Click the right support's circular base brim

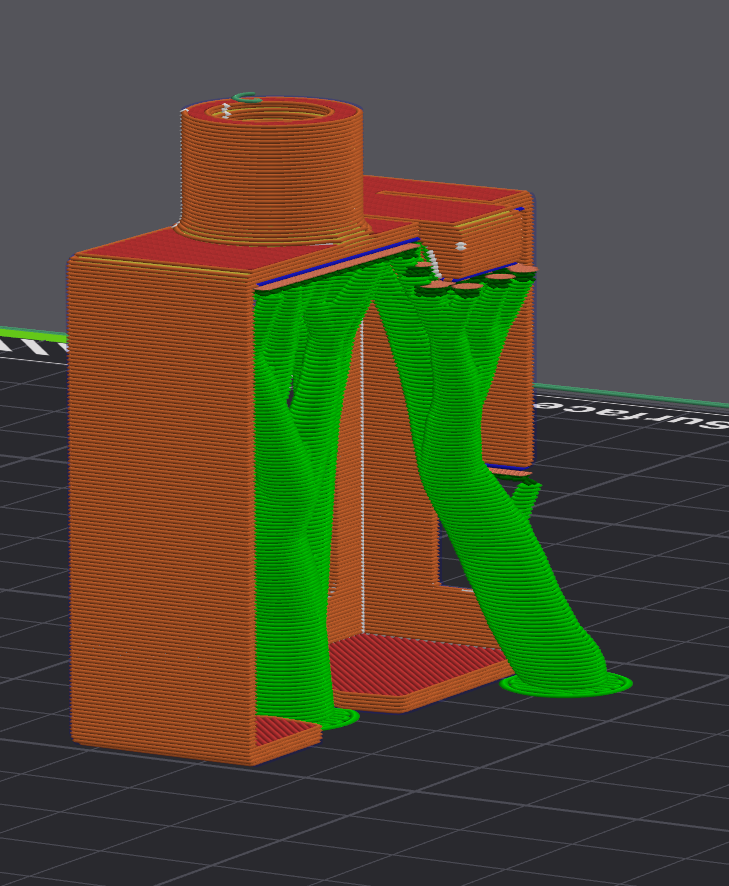pos(567,685)
